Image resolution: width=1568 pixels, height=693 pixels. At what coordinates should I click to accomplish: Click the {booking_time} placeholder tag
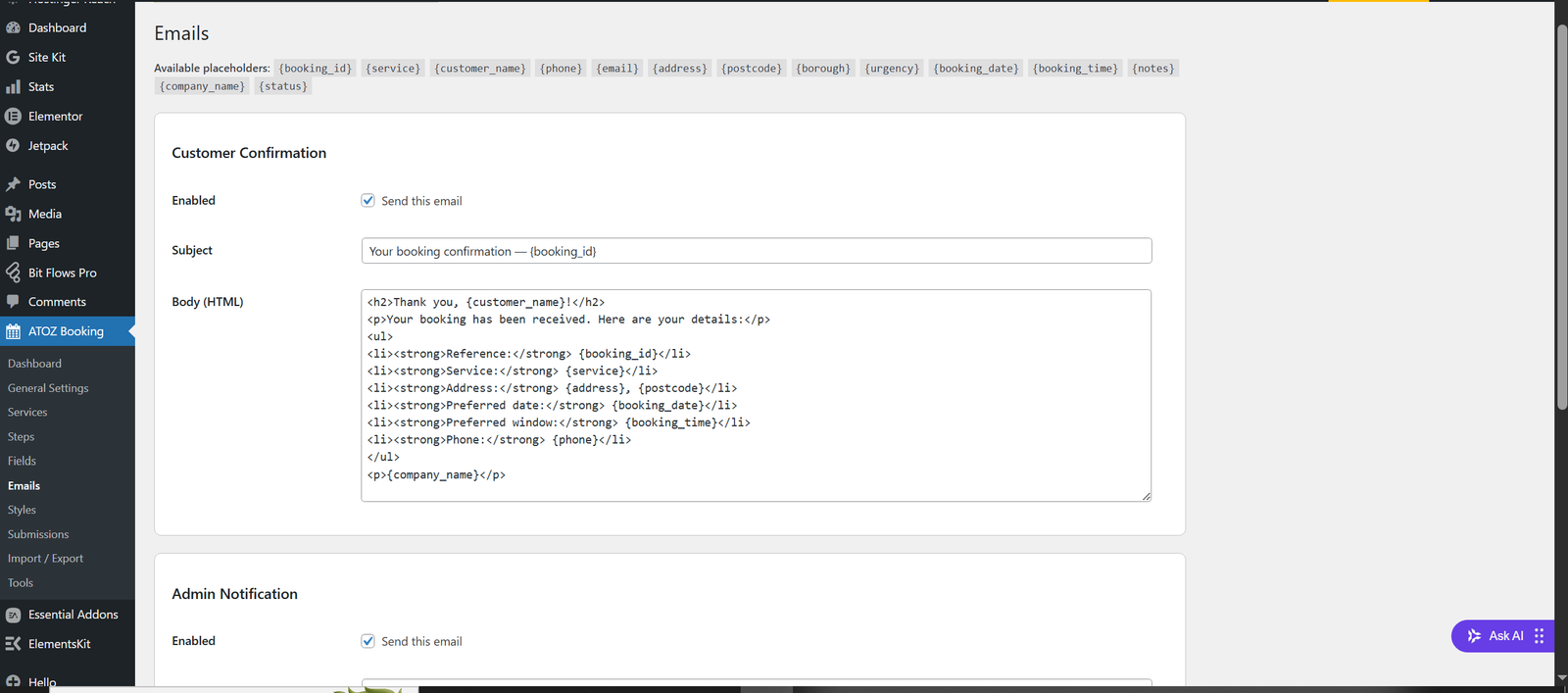click(x=1074, y=69)
